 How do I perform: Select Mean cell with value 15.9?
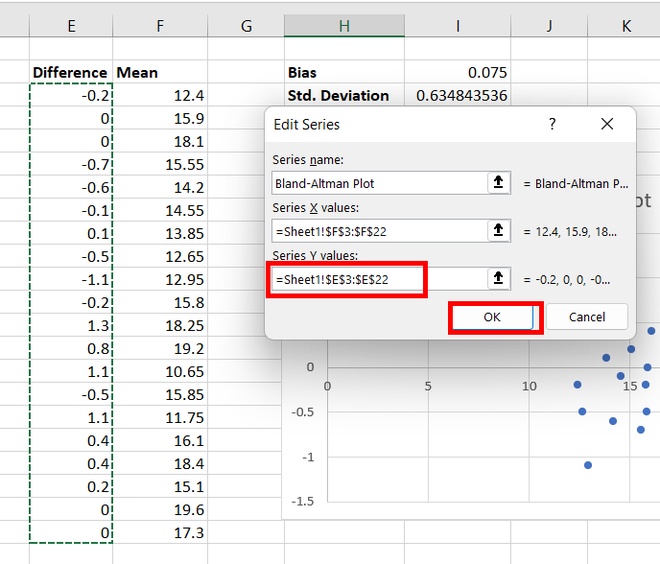click(x=160, y=118)
